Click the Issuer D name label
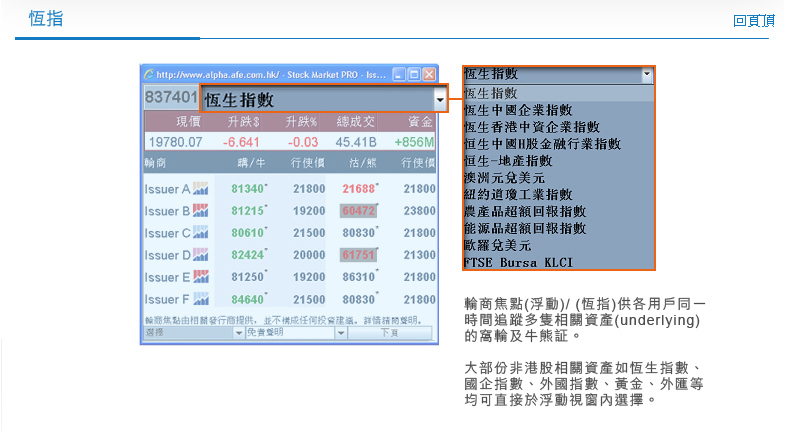The width and height of the screenshot is (788, 432). [167, 256]
